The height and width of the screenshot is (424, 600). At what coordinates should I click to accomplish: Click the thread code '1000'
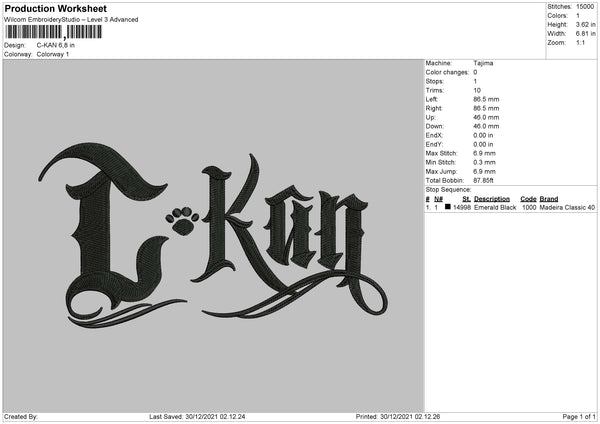529,207
